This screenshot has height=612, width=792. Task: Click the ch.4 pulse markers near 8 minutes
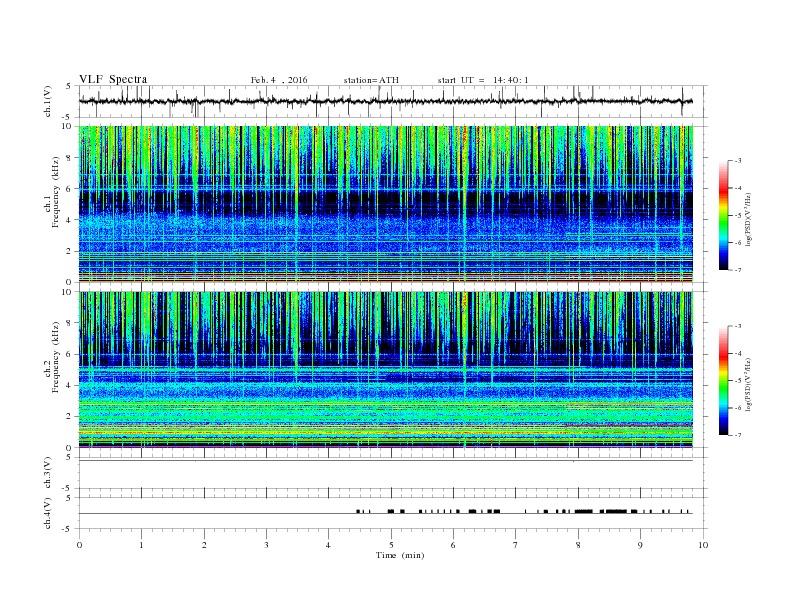[584, 512]
